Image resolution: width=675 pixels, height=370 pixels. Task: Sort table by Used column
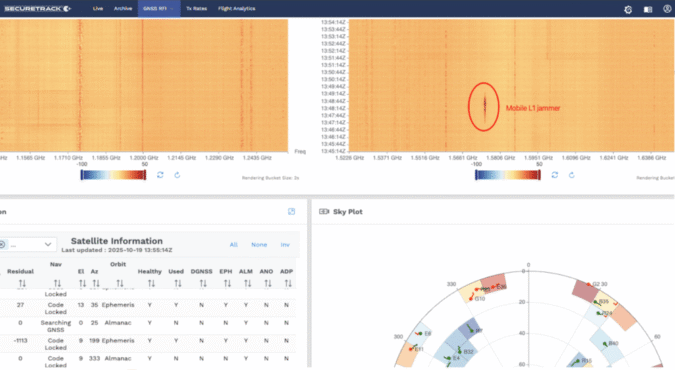(177, 283)
